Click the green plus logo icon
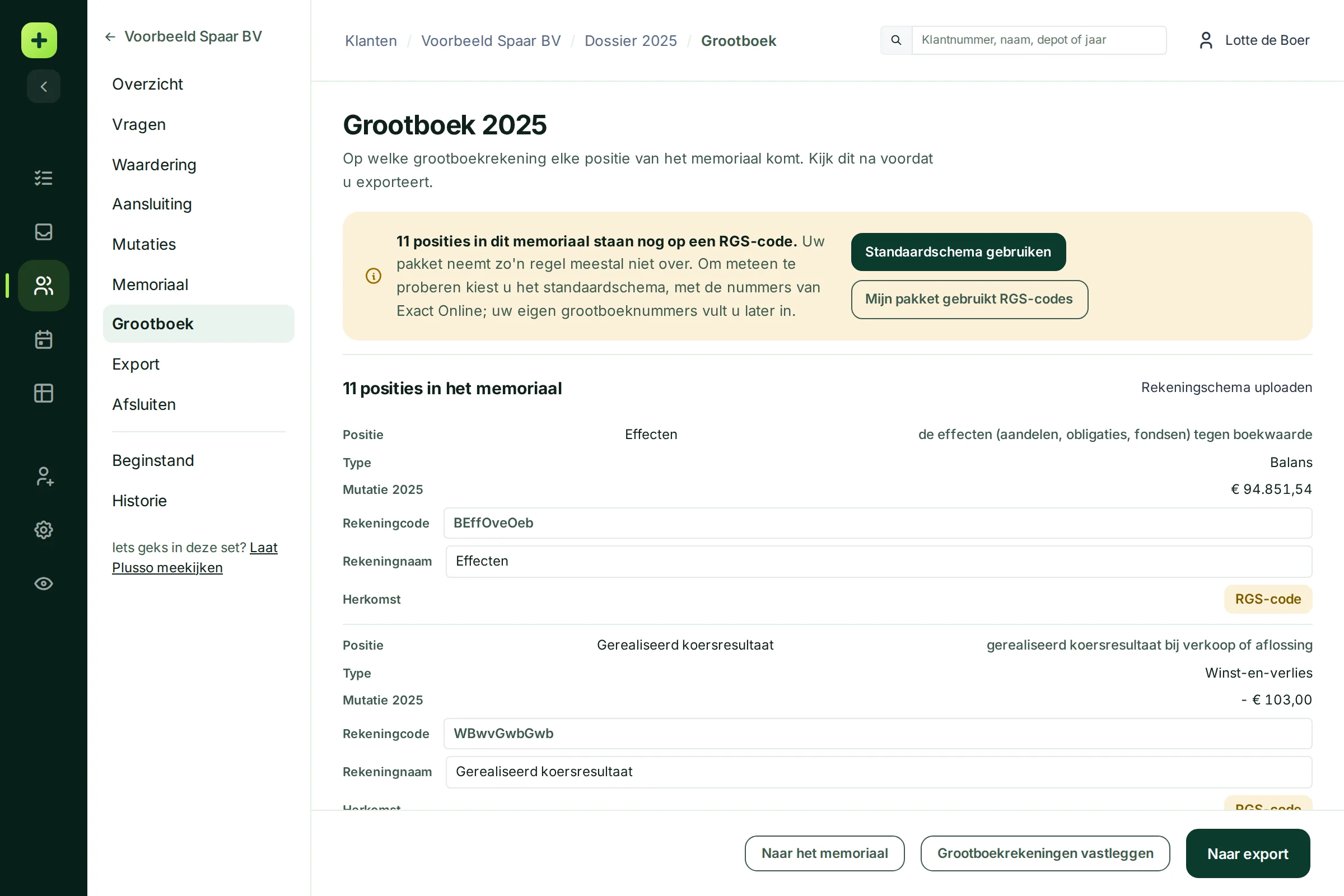This screenshot has width=1344, height=896. pyautogui.click(x=39, y=40)
